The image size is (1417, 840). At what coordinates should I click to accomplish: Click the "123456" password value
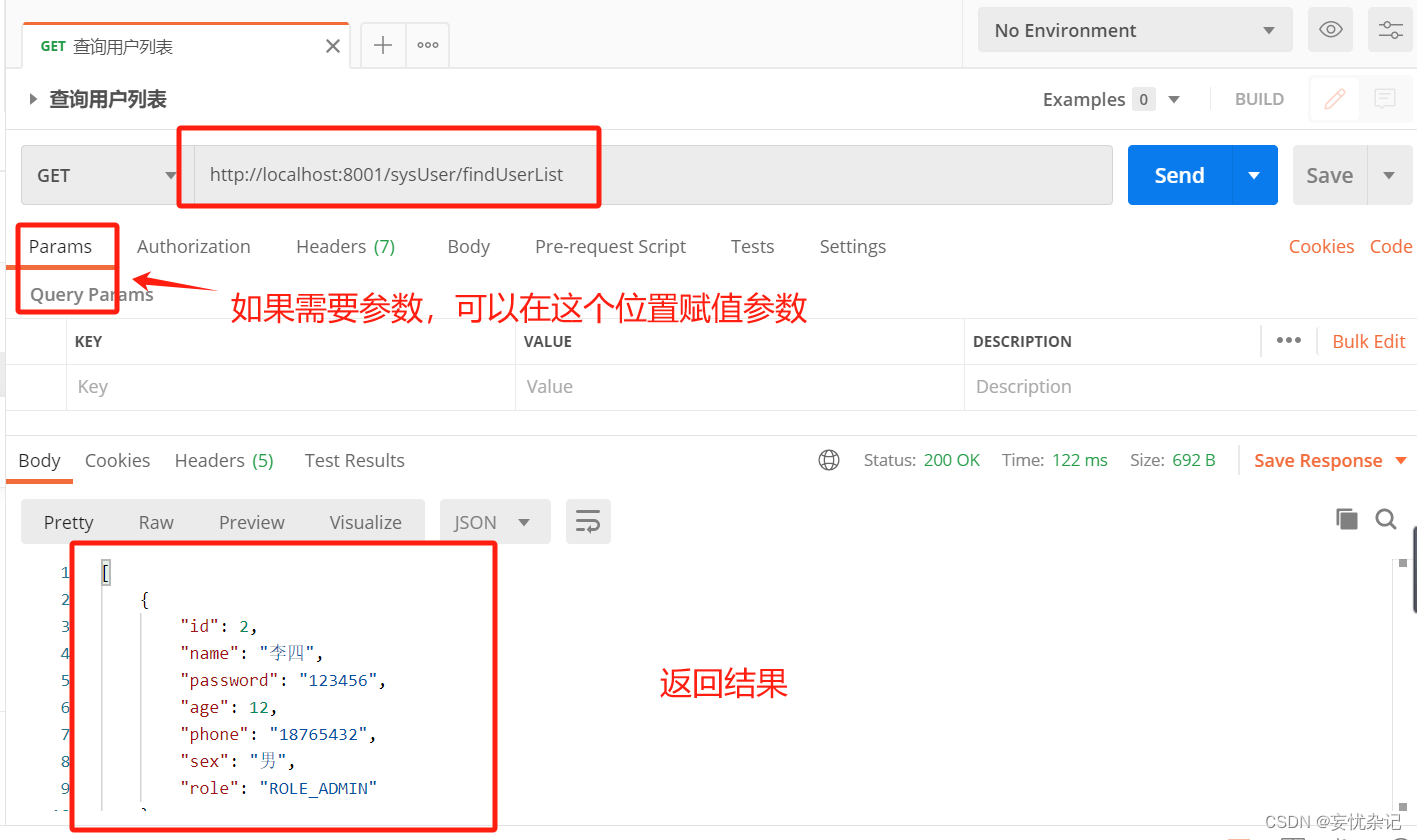pos(337,680)
